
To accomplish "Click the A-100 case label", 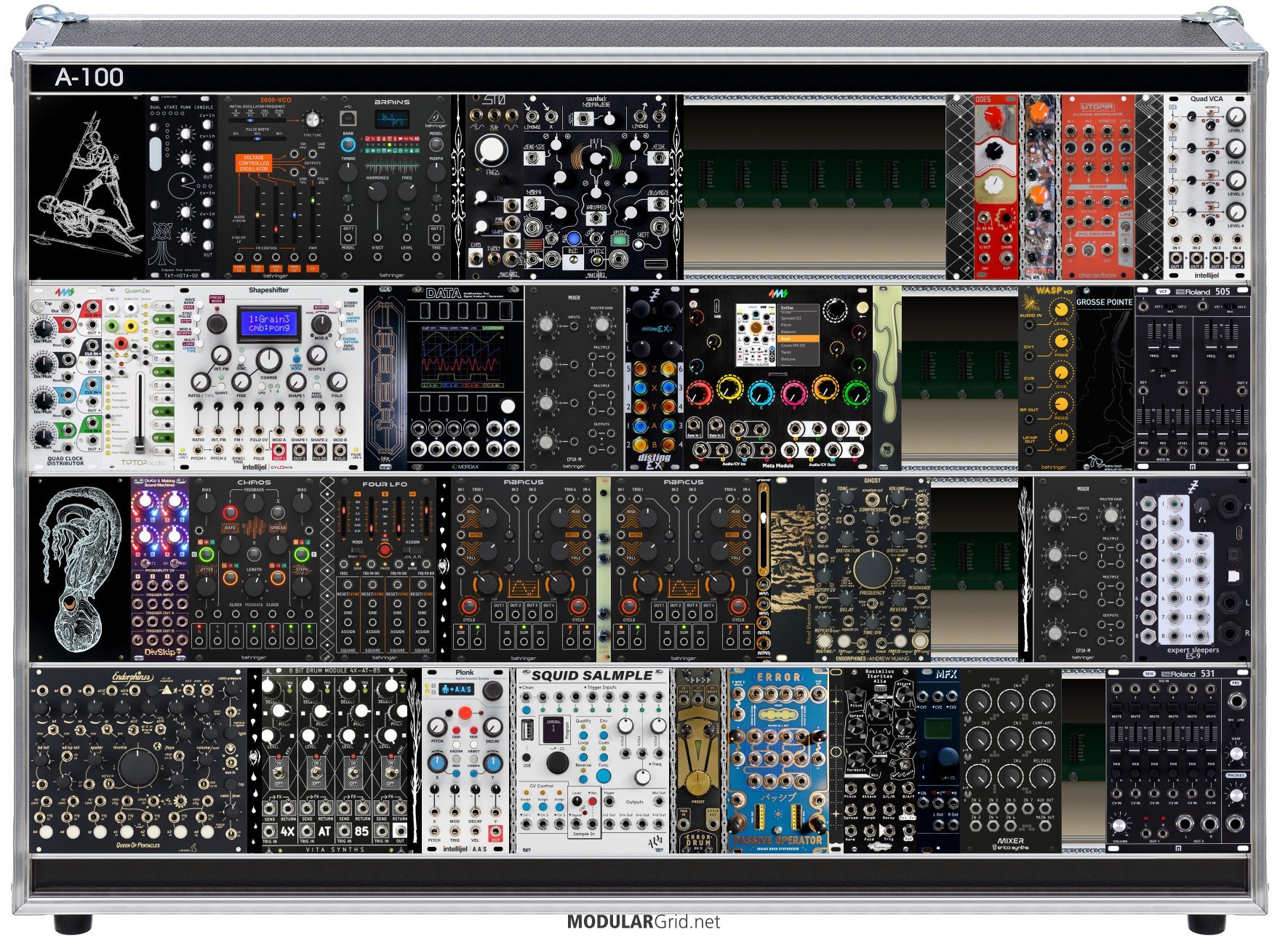I will (89, 77).
